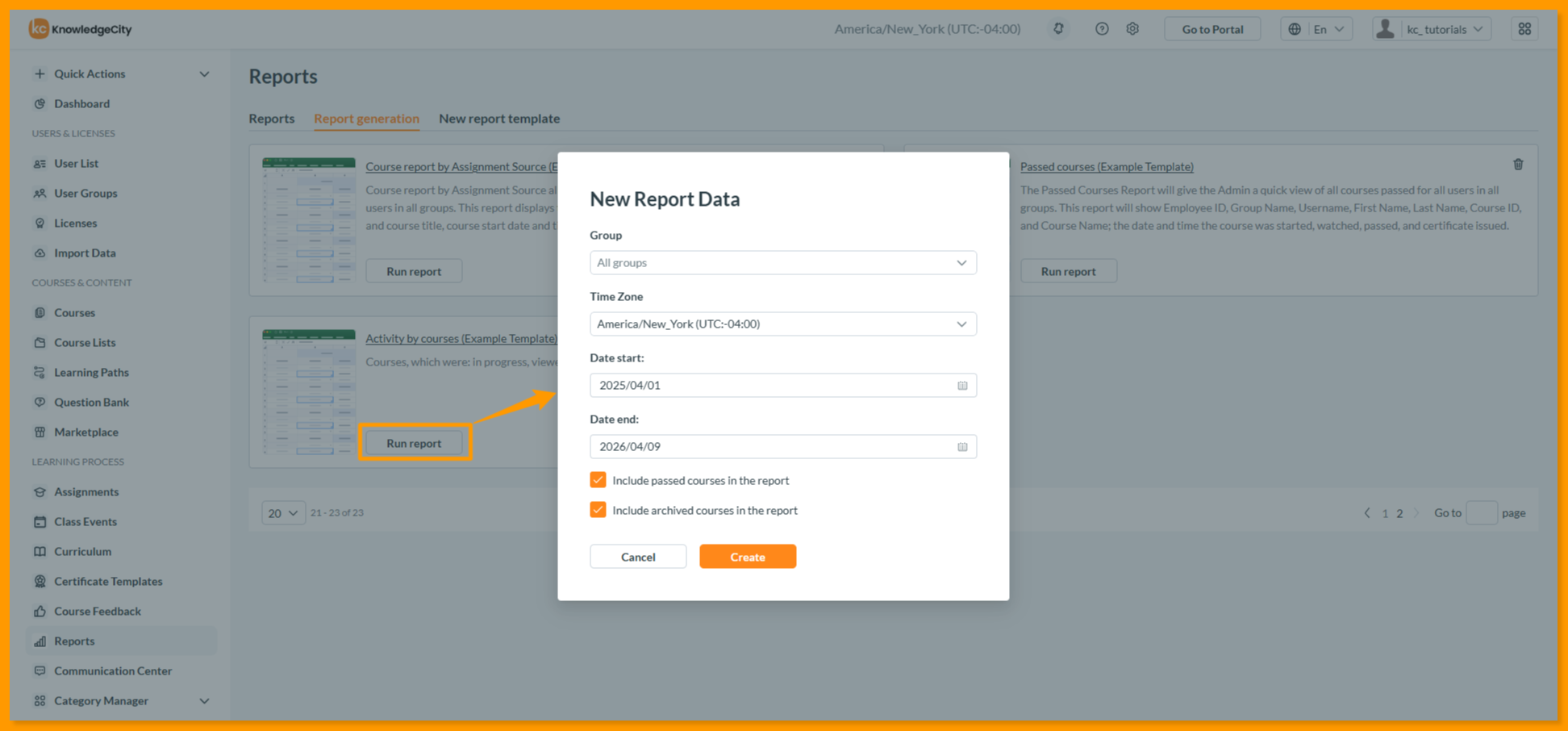Click the notifications bell icon
Viewport: 1568px width, 731px height.
point(1058,28)
